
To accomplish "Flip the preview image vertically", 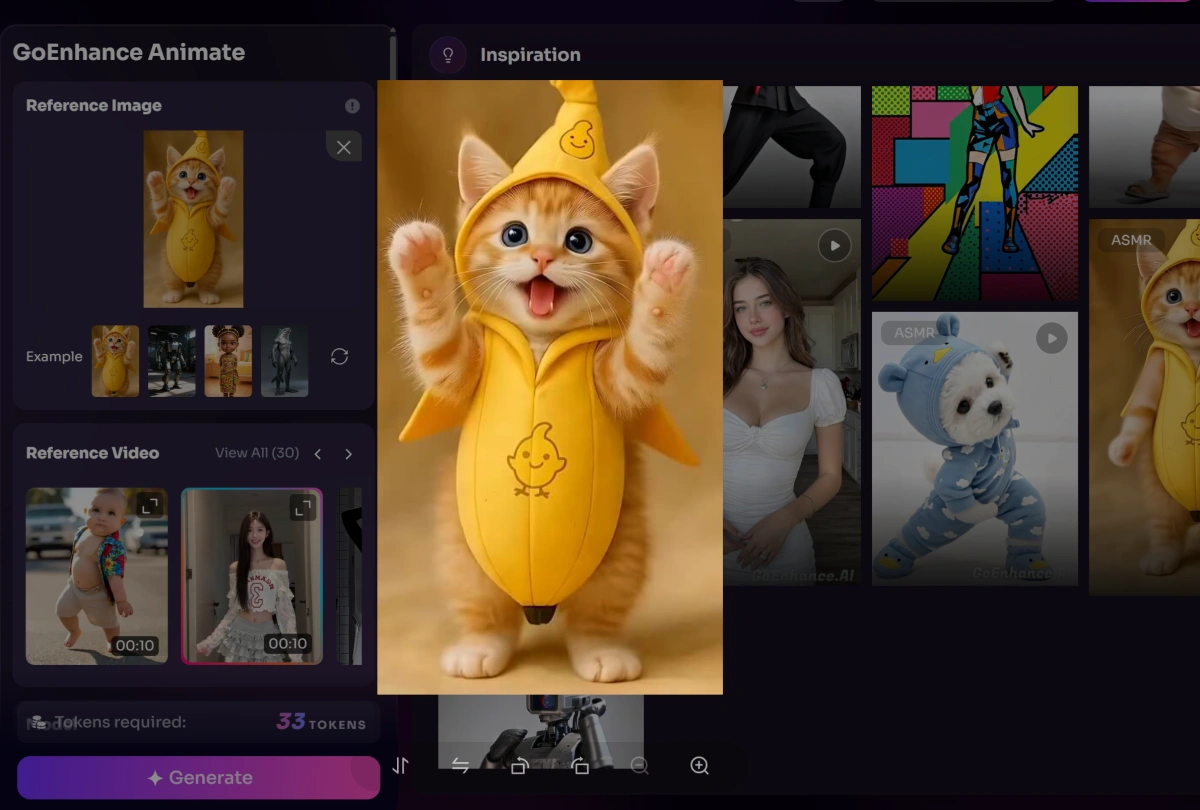I will 400,766.
